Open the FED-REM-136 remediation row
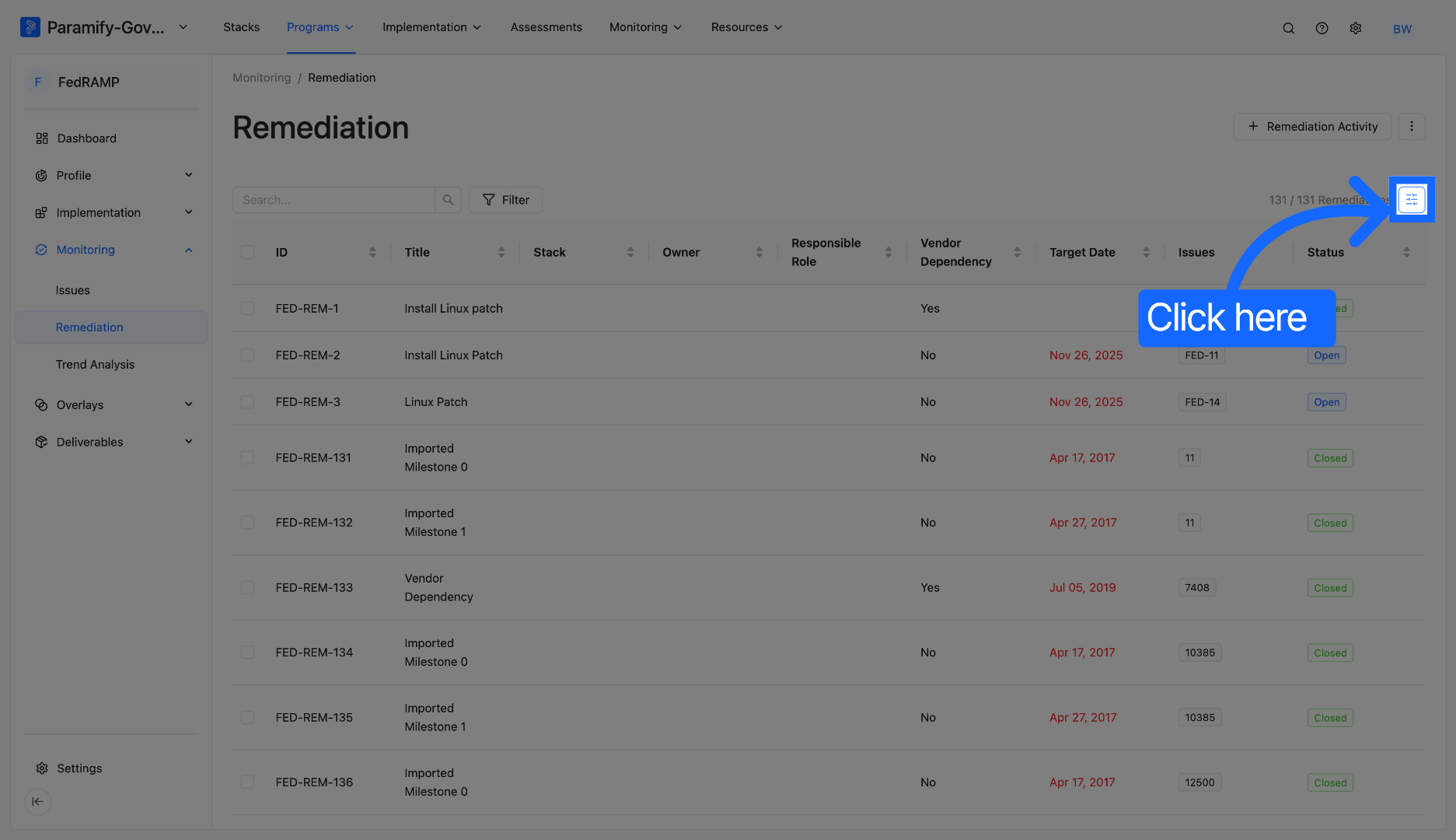1456x840 pixels. [829, 782]
